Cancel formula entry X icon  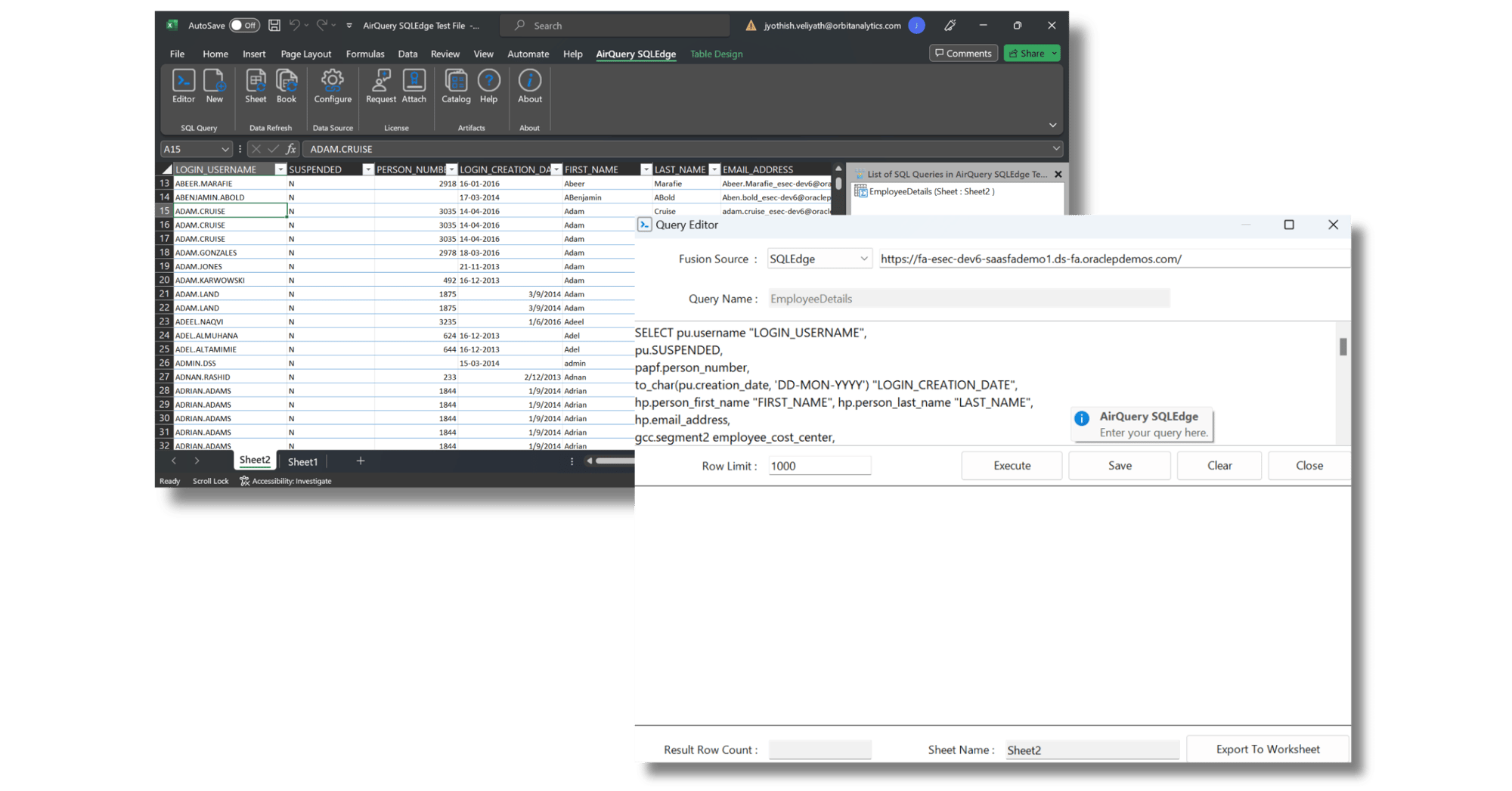tap(256, 149)
